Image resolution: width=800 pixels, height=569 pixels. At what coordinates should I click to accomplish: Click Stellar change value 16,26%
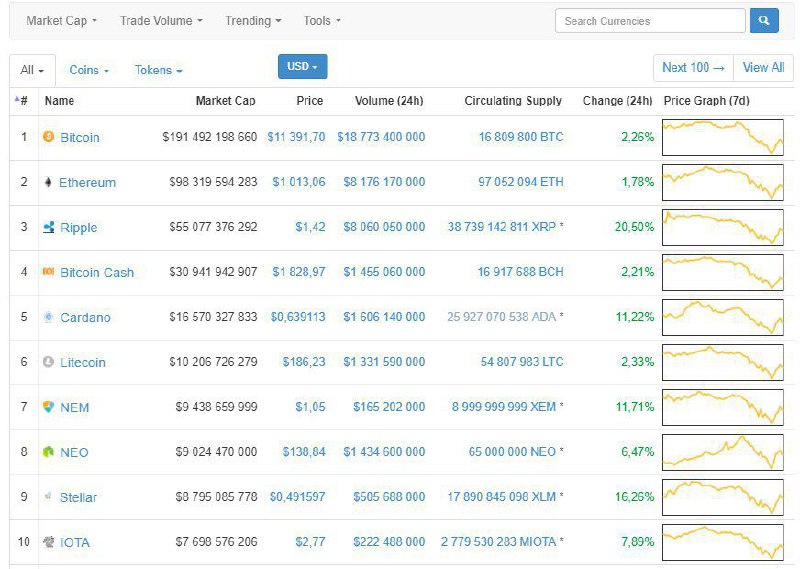[634, 497]
